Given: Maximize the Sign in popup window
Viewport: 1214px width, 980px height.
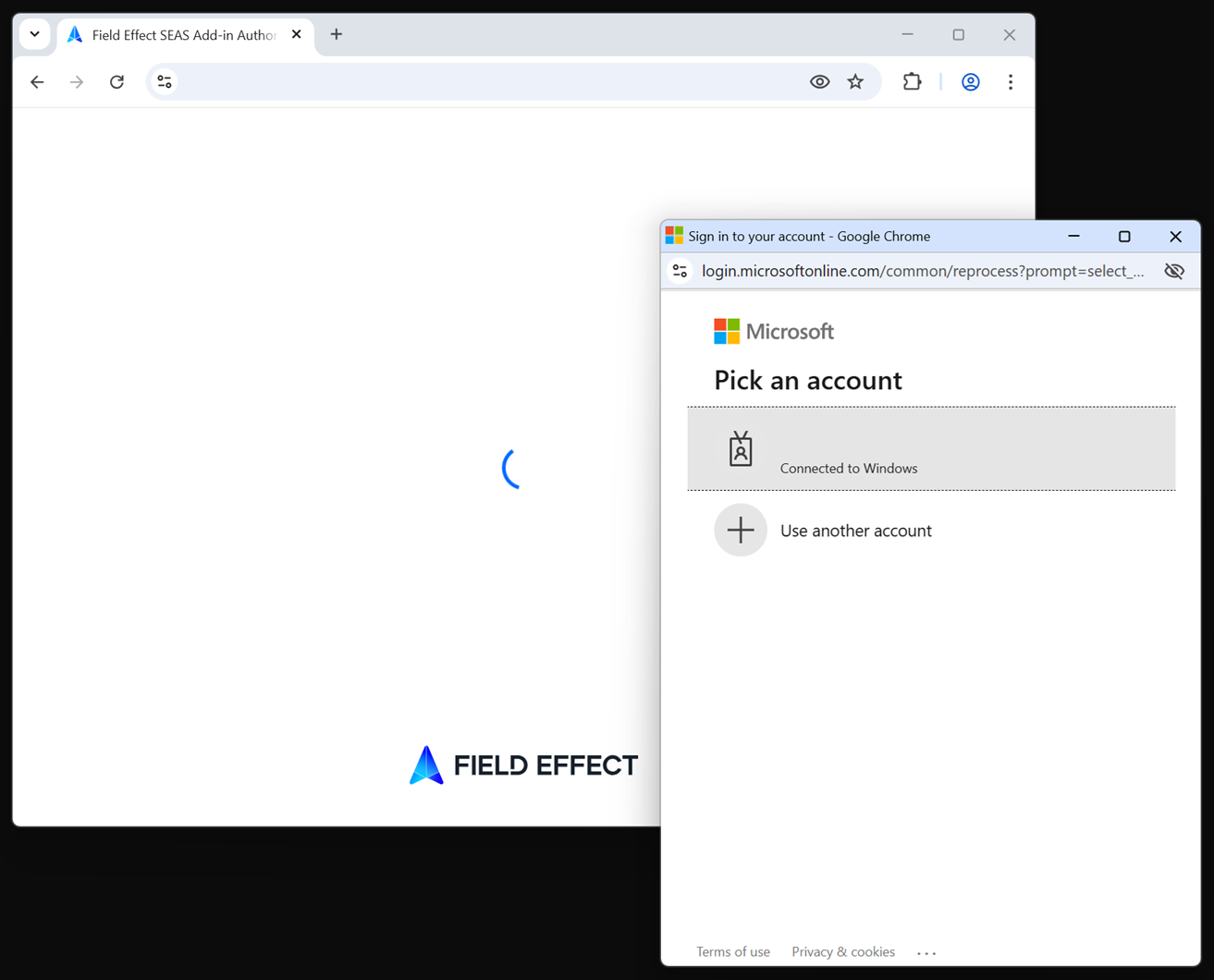Looking at the screenshot, I should coord(1124,236).
